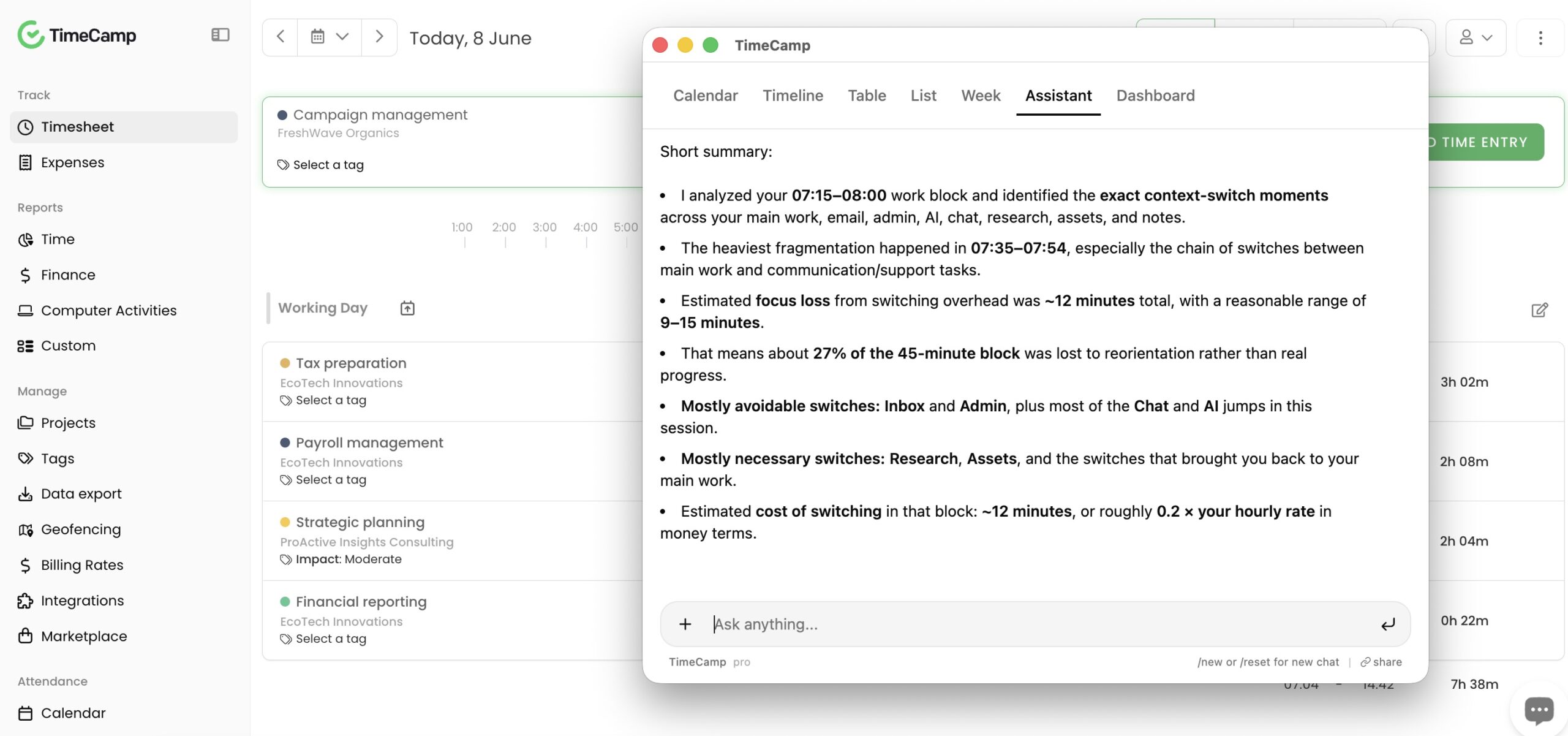1568x736 pixels.
Task: Click the Tax preparation entry title
Action: point(351,363)
